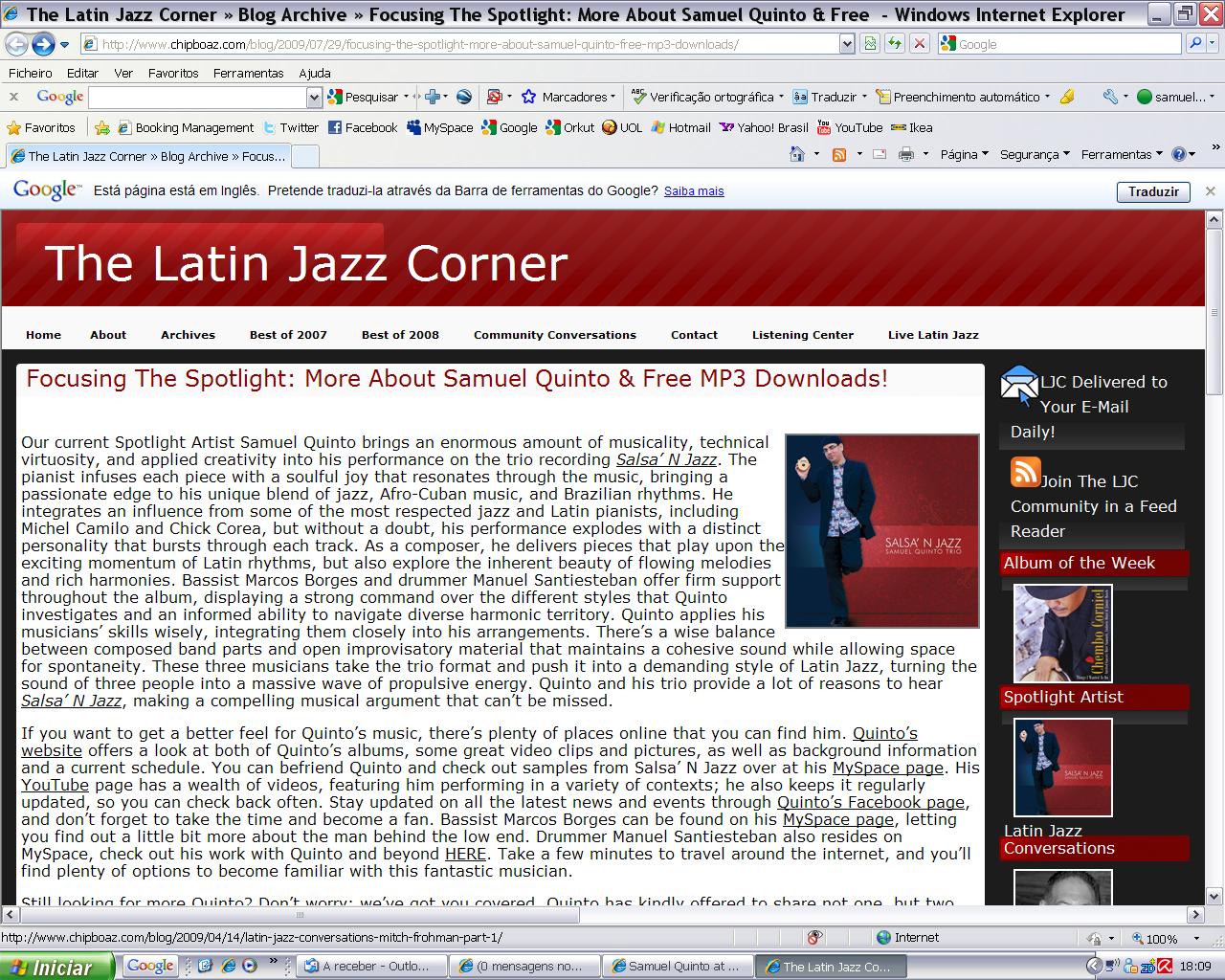Click the compatibility view icon beside address bar
Screen dimensions: 1225x980
coord(870,44)
